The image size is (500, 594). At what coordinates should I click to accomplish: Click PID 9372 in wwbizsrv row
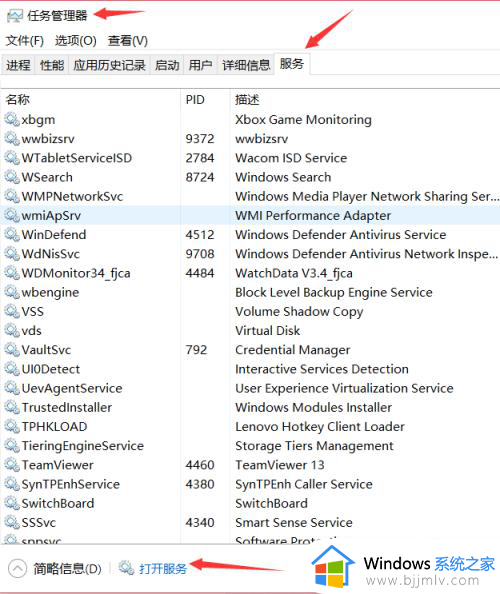(200, 139)
